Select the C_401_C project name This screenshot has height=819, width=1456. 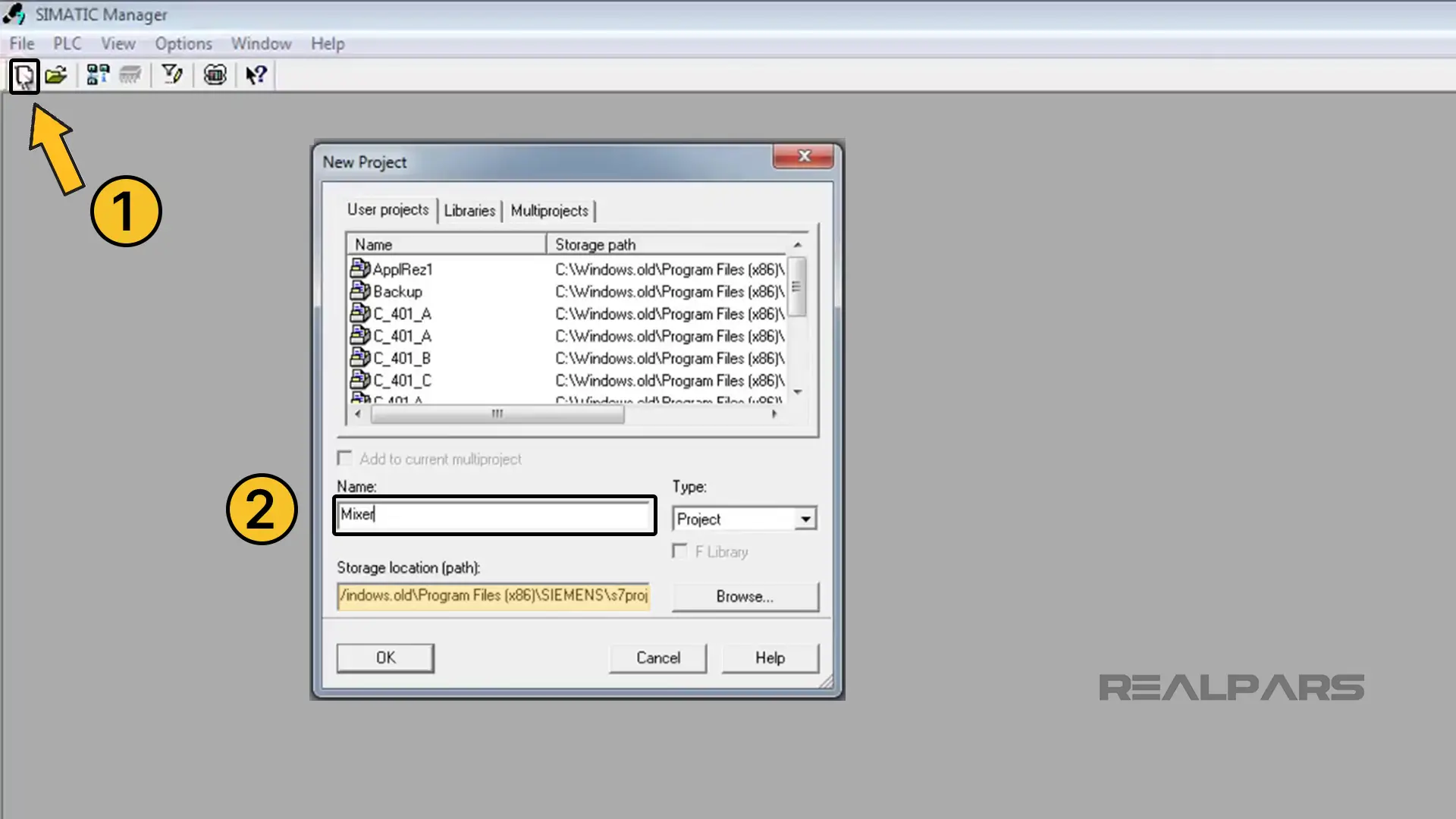[402, 380]
